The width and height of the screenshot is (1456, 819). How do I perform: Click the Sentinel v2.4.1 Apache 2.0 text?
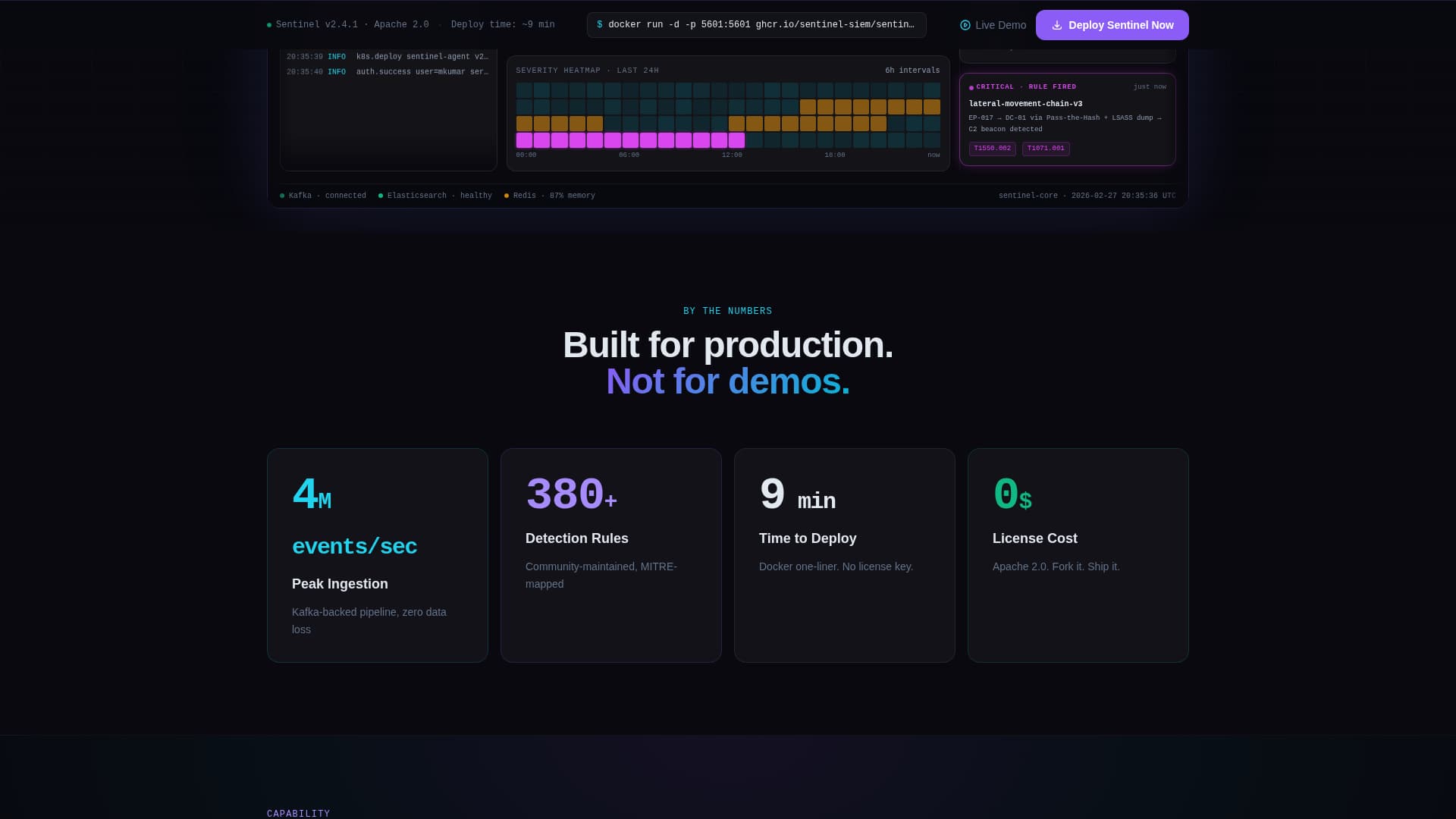point(352,25)
